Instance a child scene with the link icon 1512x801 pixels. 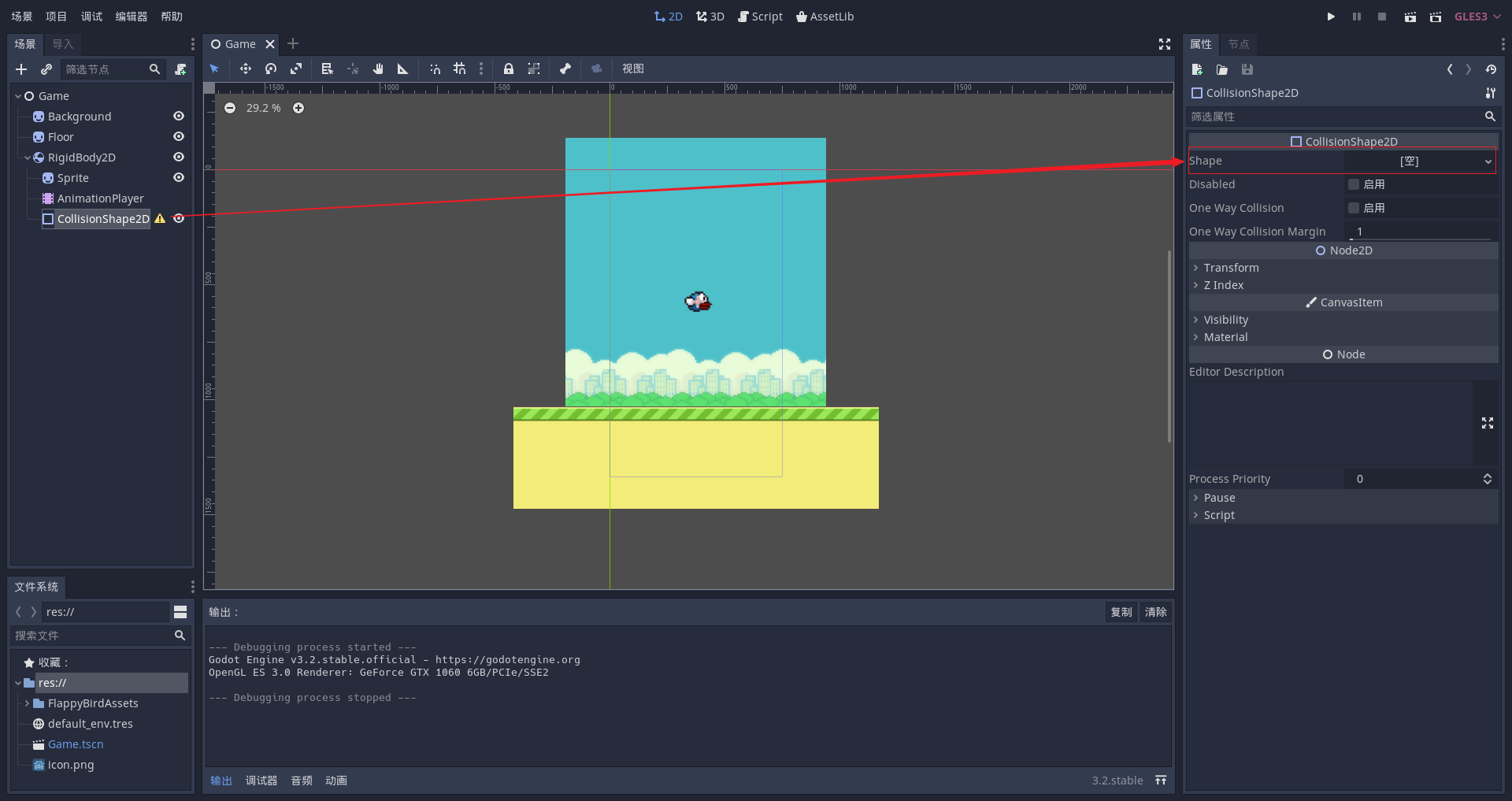[46, 69]
